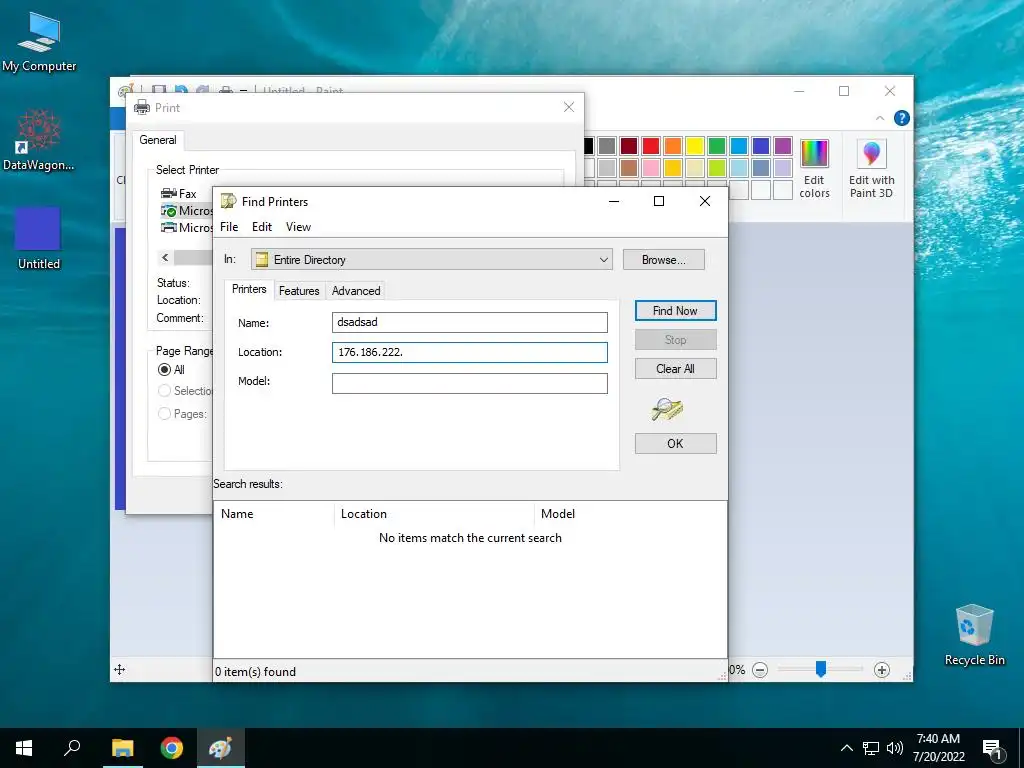Pick the purple color swatch in Paint
The width and height of the screenshot is (1024, 768).
tap(783, 146)
